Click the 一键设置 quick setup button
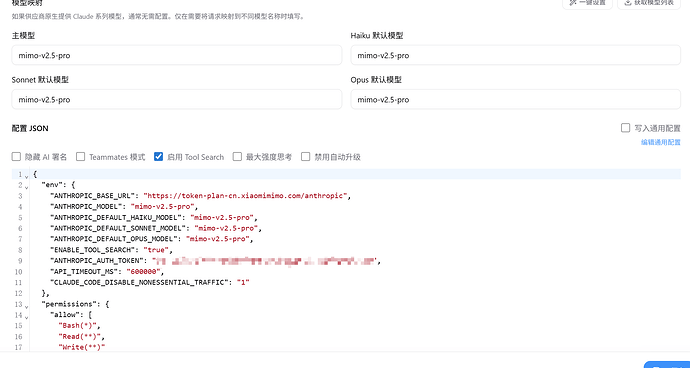The width and height of the screenshot is (690, 368). [x=587, y=4]
